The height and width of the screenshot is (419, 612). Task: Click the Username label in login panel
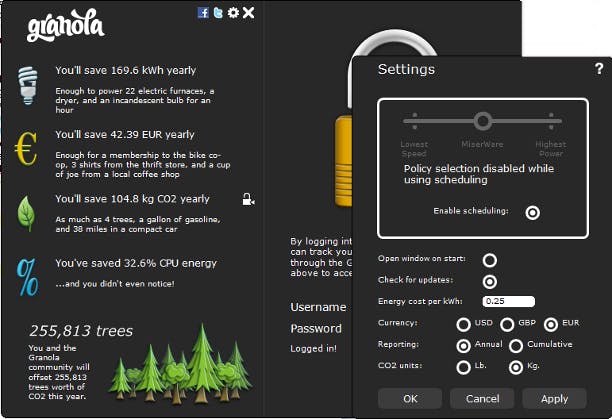[318, 307]
